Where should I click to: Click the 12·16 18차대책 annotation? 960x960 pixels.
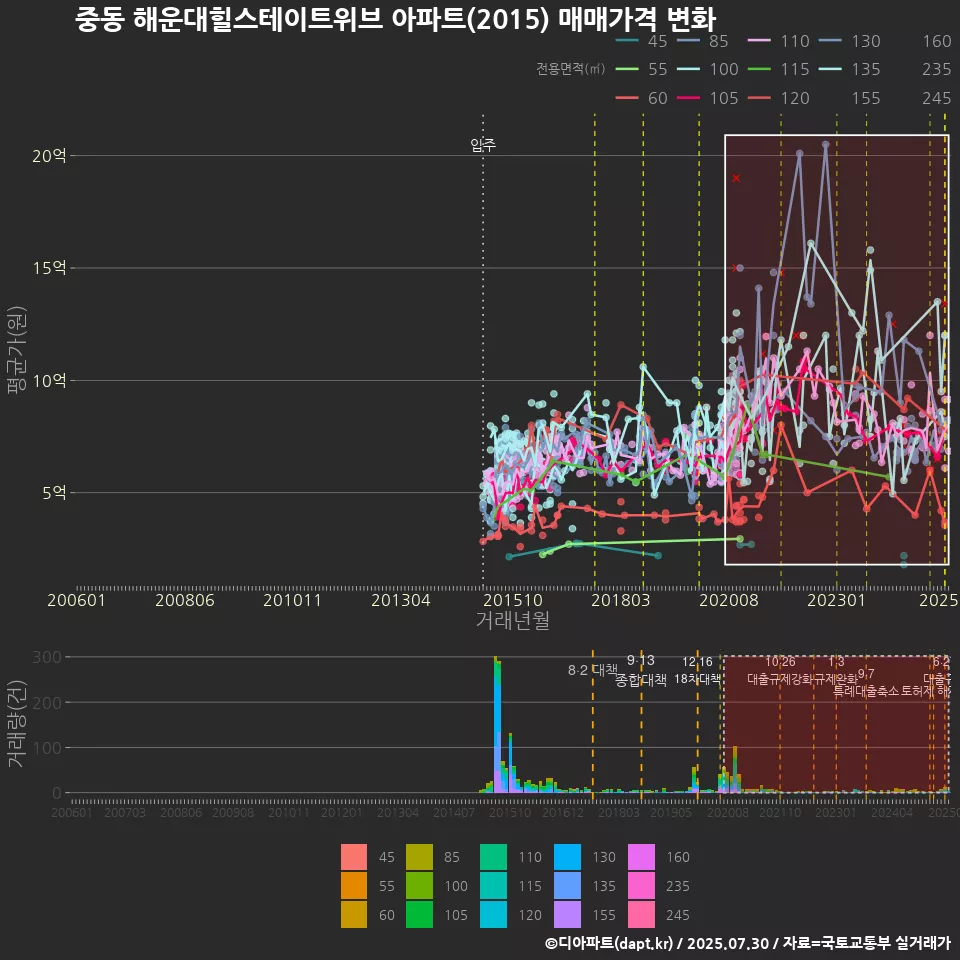697,670
